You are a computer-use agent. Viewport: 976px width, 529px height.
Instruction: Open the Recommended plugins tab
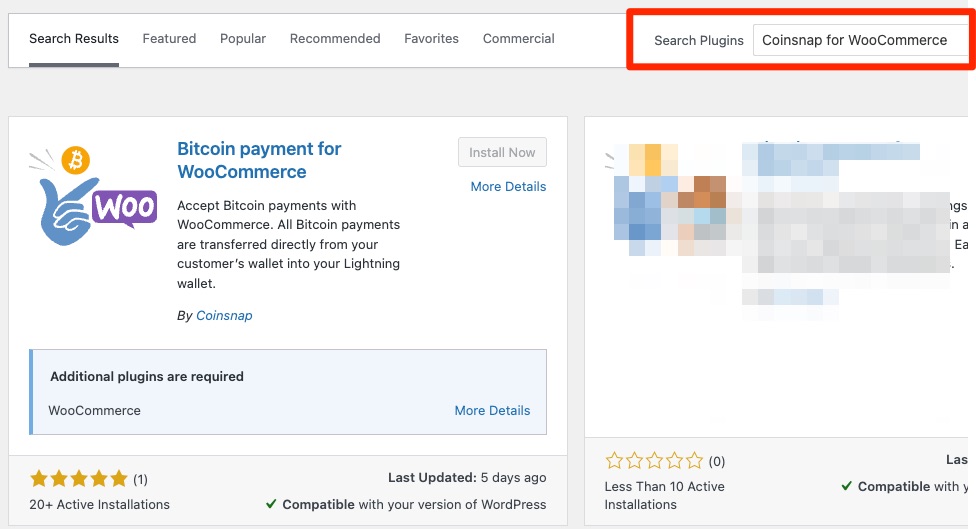point(335,39)
